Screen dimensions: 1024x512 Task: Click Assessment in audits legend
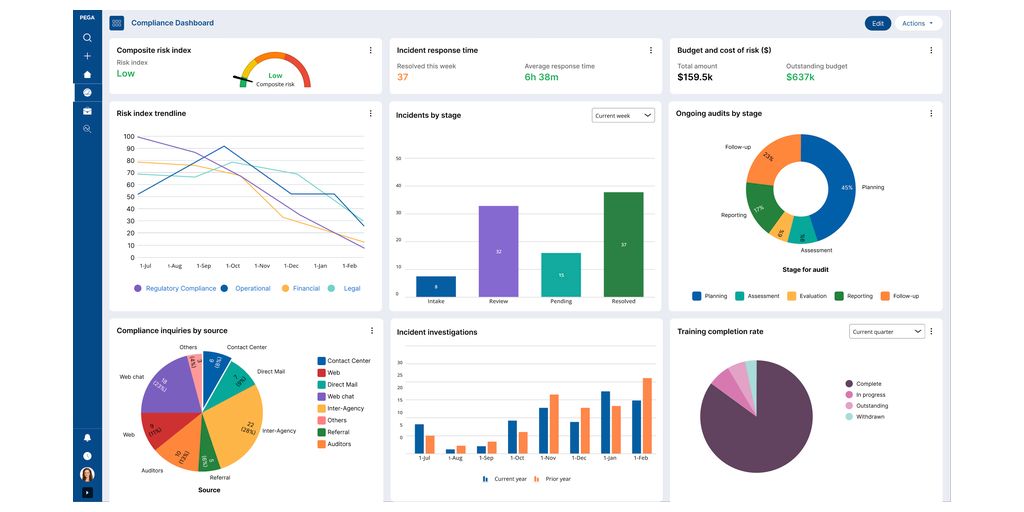(757, 296)
